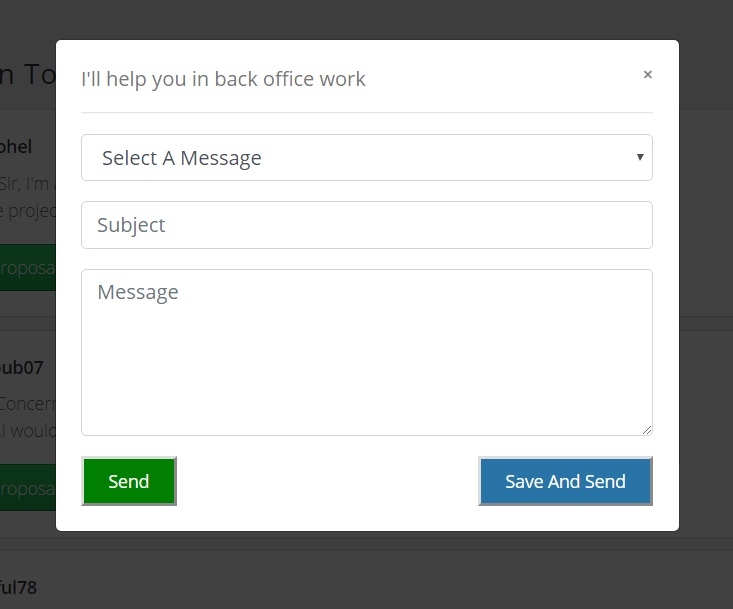Viewport: 733px width, 609px height.
Task: Click the dimmed backdrop right of the dialog
Action: [x=706, y=300]
